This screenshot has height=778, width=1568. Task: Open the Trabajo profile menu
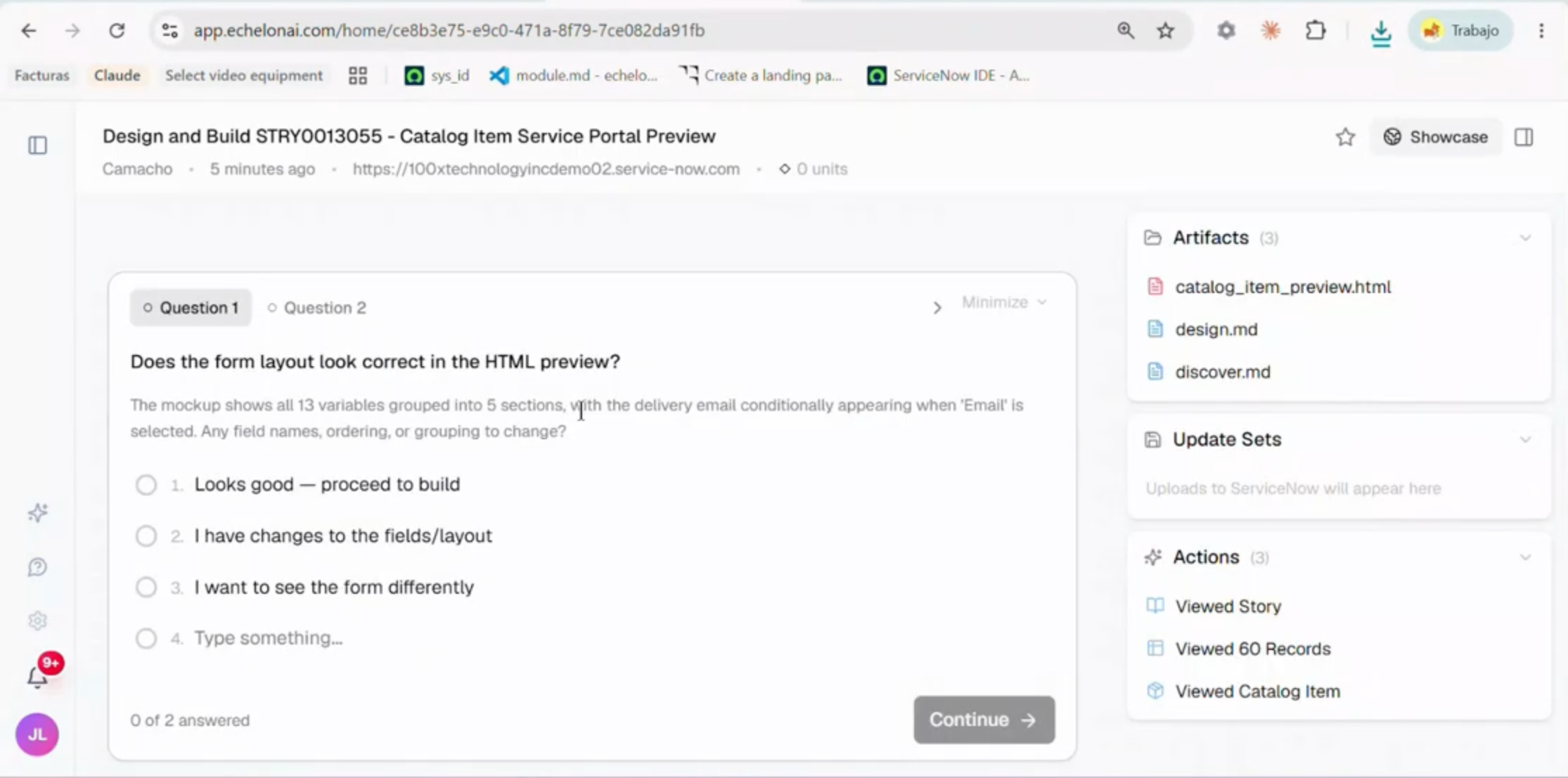[x=1460, y=30]
